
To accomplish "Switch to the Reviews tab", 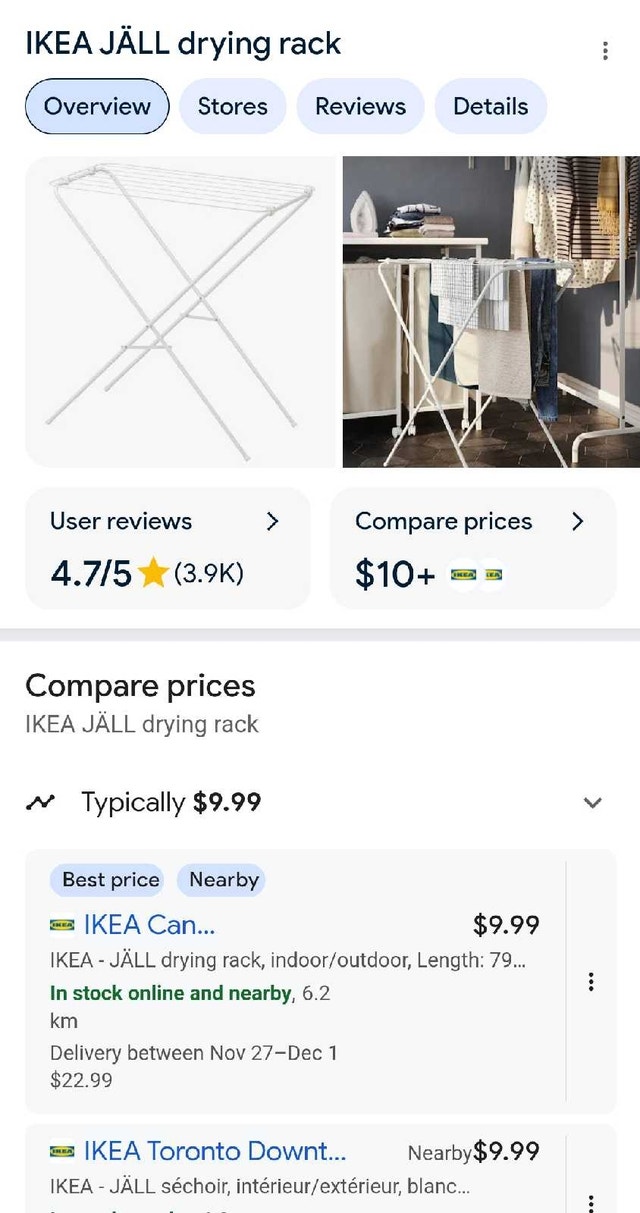I will (360, 106).
